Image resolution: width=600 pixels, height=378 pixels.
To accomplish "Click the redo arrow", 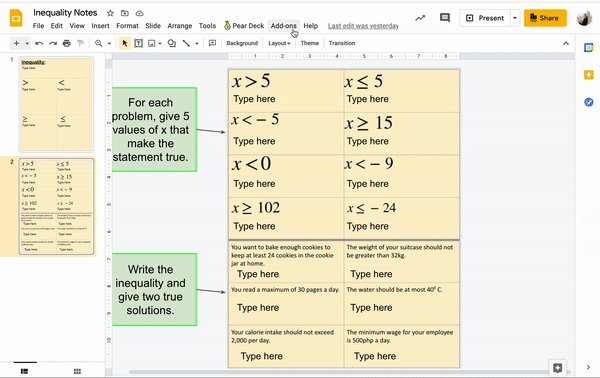I will (x=53, y=43).
